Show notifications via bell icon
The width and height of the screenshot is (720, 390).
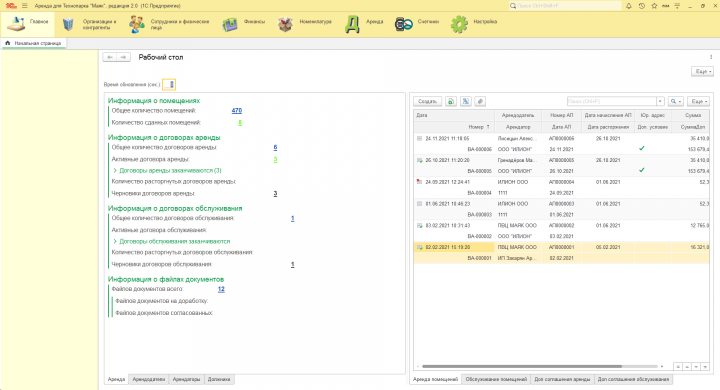[629, 6]
